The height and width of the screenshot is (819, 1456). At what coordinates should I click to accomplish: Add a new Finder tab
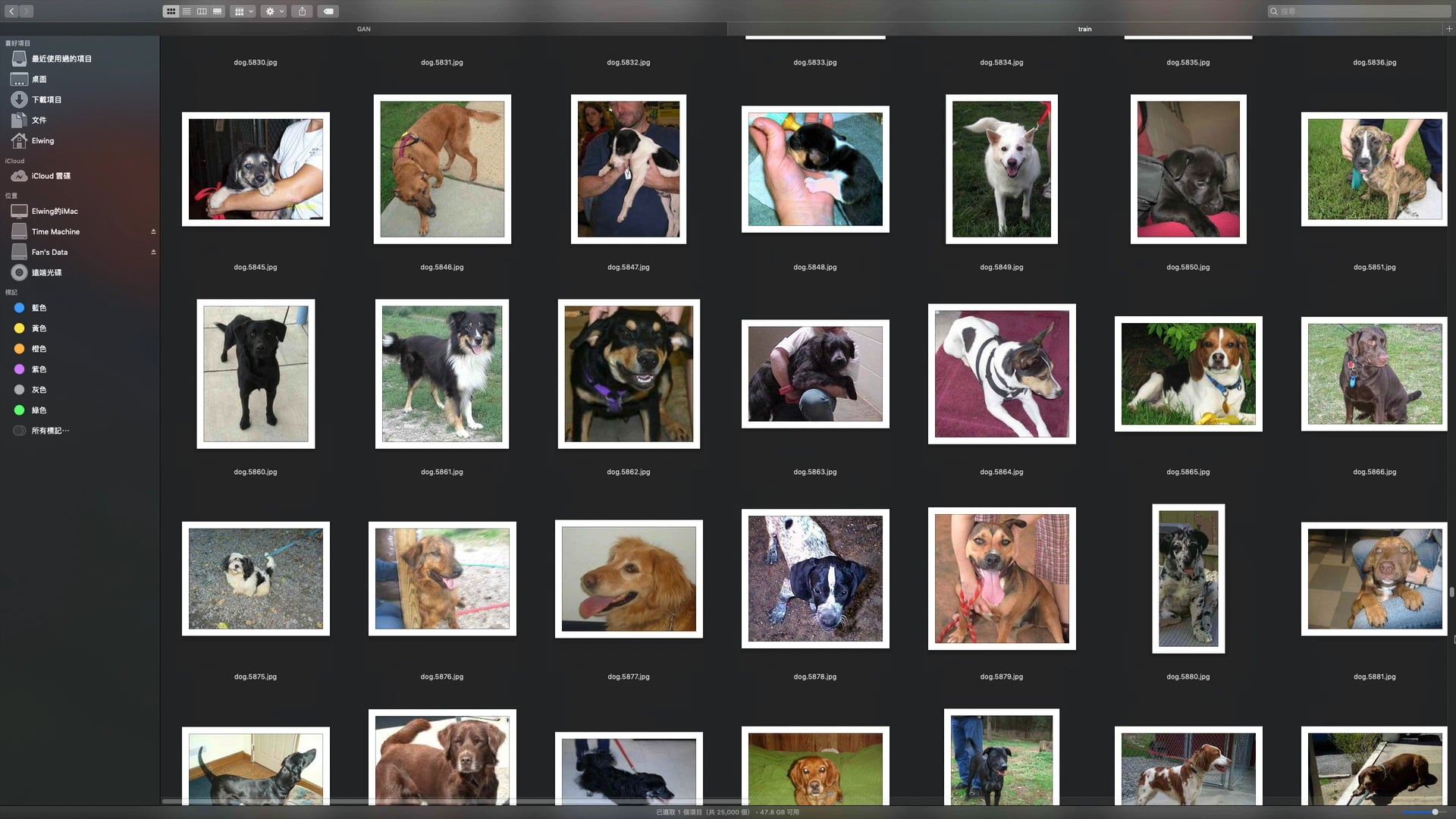[1448, 29]
